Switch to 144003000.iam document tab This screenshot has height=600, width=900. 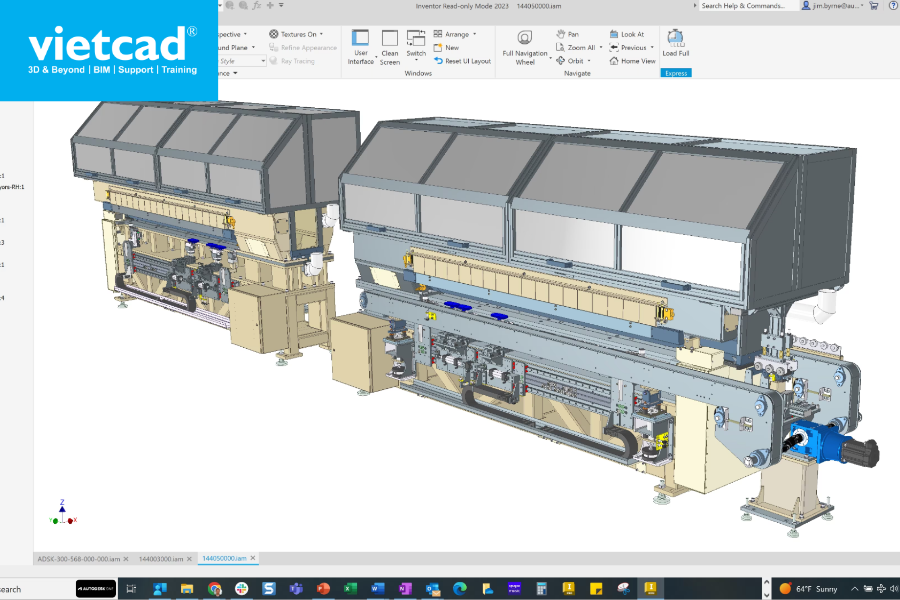(161, 559)
